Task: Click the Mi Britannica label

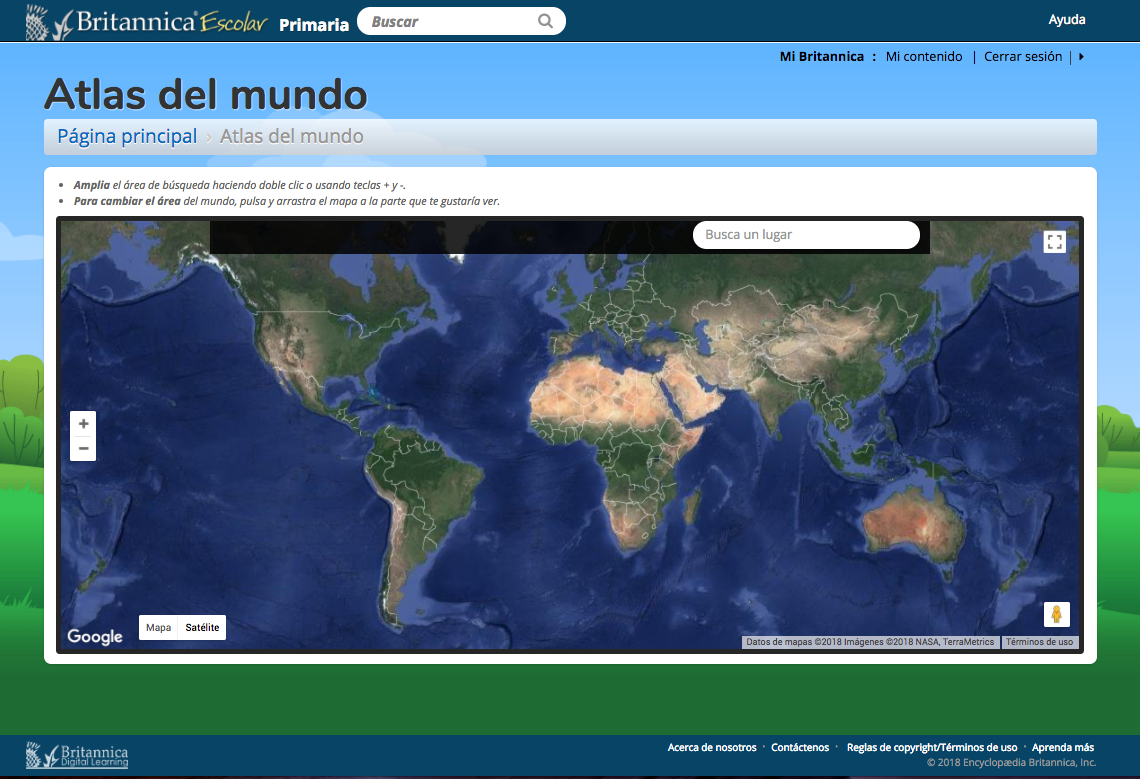Action: pyautogui.click(x=822, y=57)
